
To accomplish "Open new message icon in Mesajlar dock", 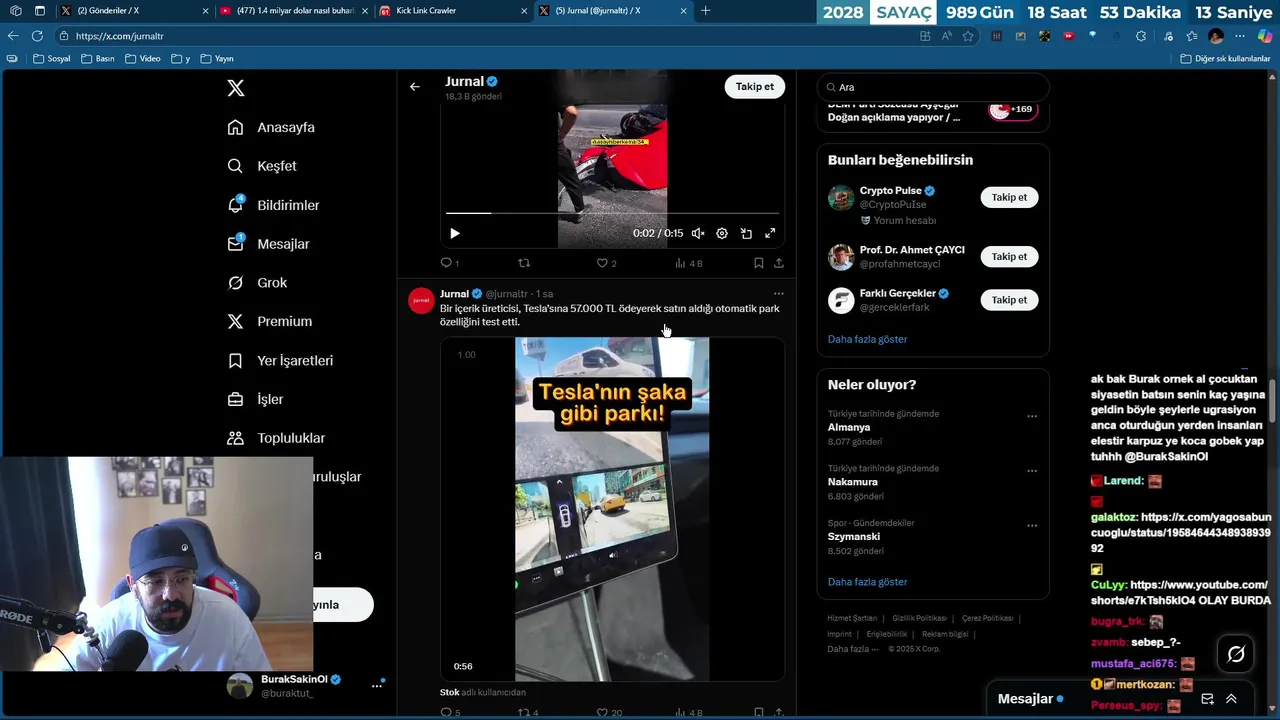I will [1207, 699].
